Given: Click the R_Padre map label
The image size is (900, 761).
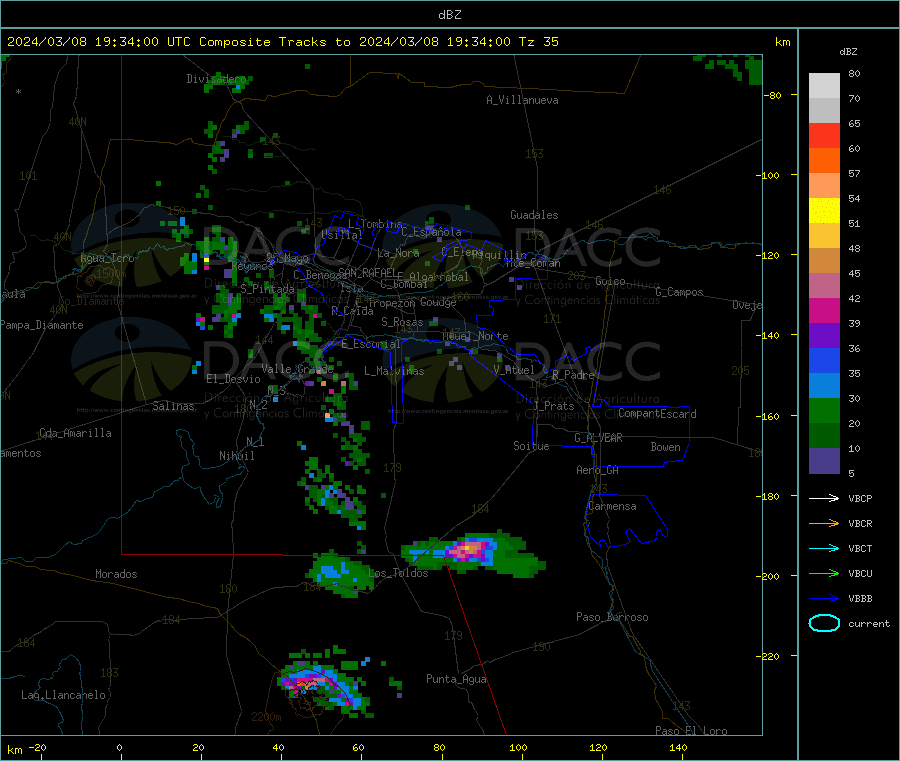Looking at the screenshot, I should coord(573,375).
